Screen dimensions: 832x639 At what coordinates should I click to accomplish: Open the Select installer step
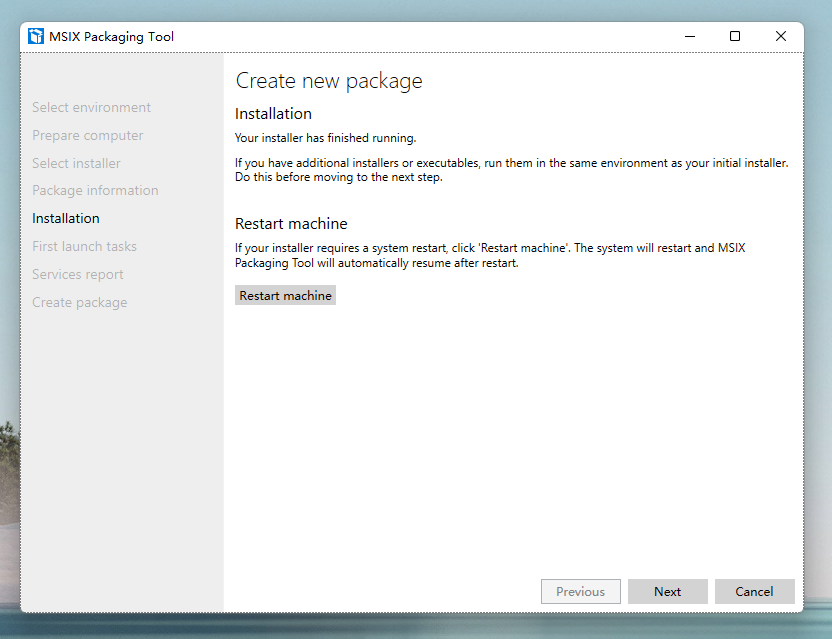[76, 163]
